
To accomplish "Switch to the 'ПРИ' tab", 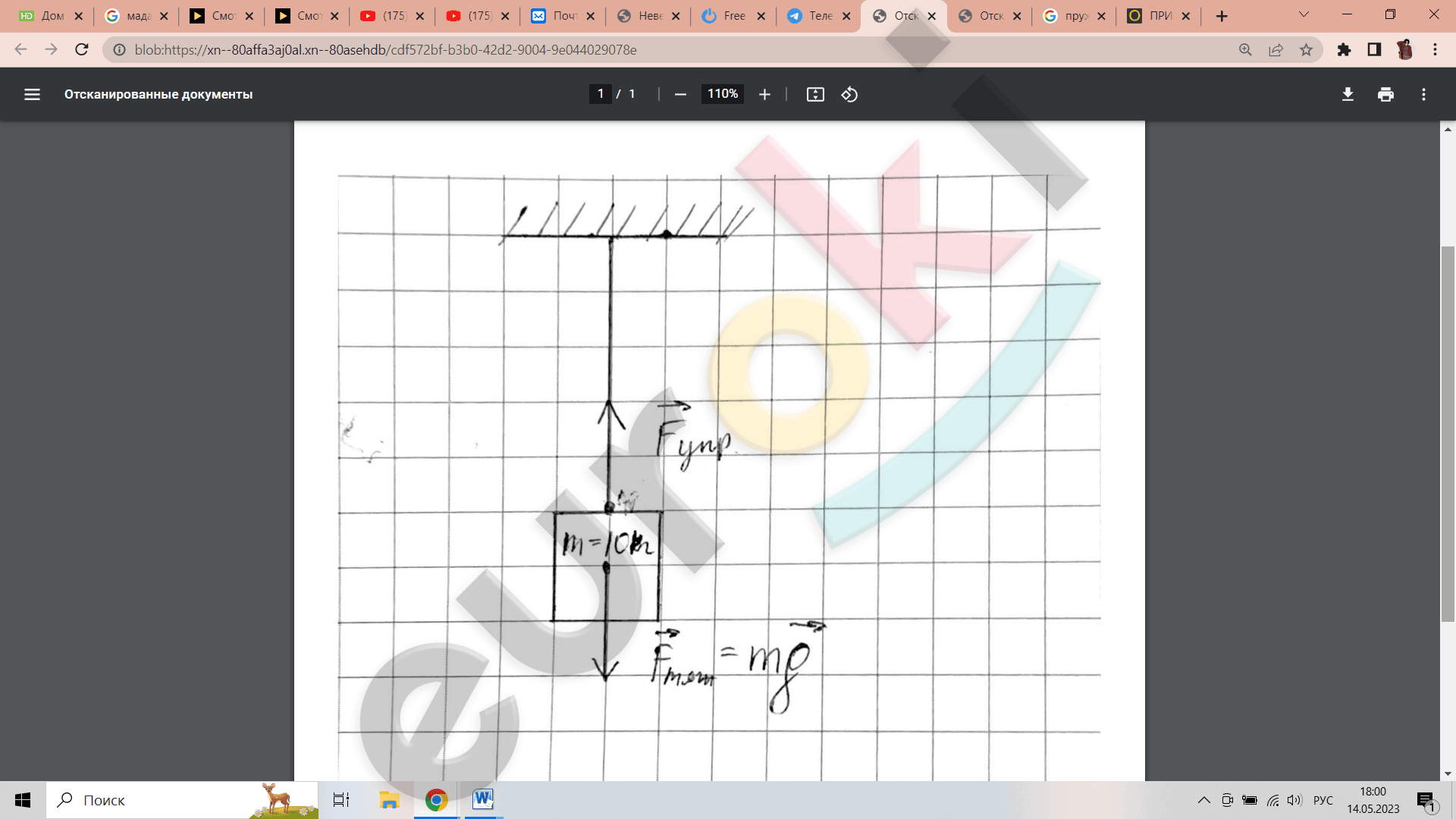I will click(1158, 16).
